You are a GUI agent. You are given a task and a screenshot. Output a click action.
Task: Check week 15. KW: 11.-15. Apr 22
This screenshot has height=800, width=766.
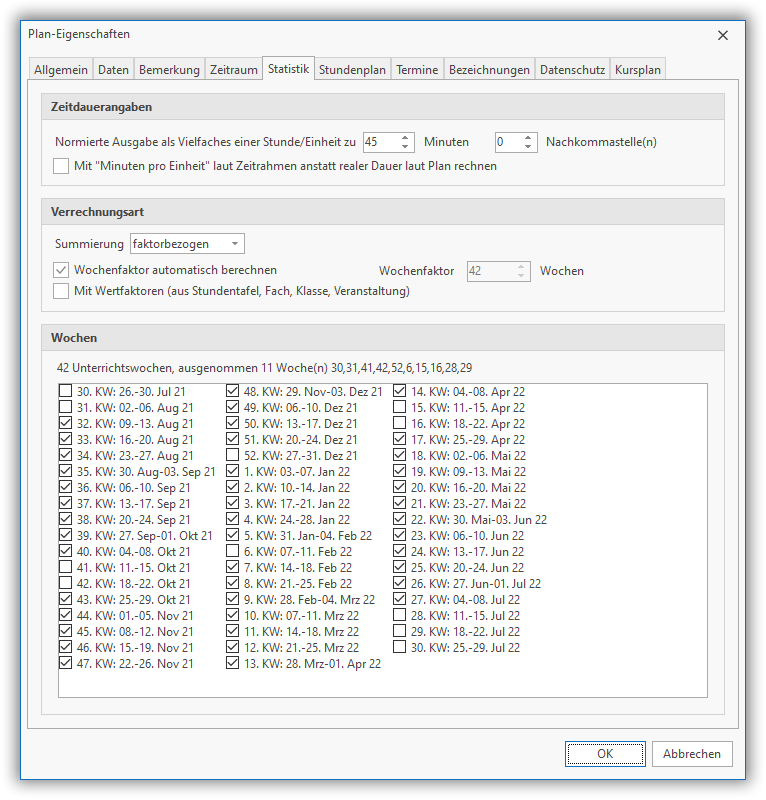click(400, 408)
